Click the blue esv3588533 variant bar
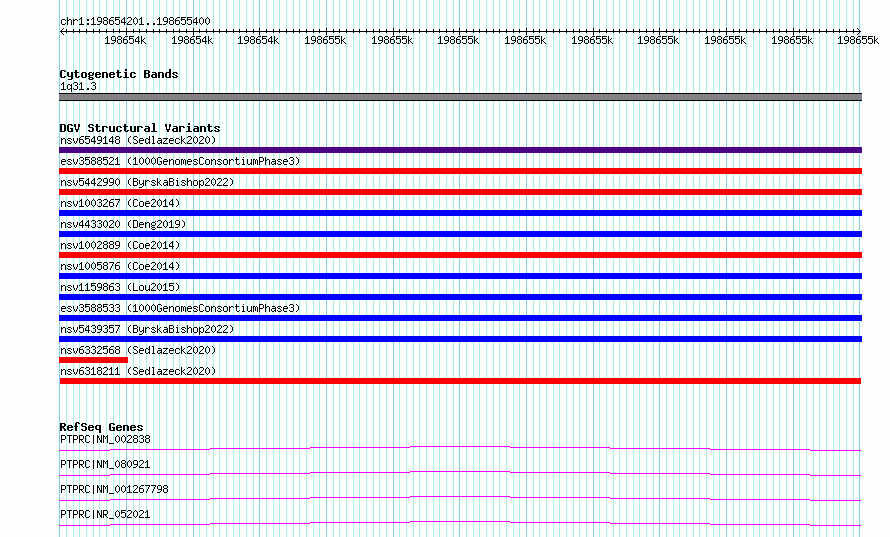This screenshot has width=890, height=537. [460, 318]
